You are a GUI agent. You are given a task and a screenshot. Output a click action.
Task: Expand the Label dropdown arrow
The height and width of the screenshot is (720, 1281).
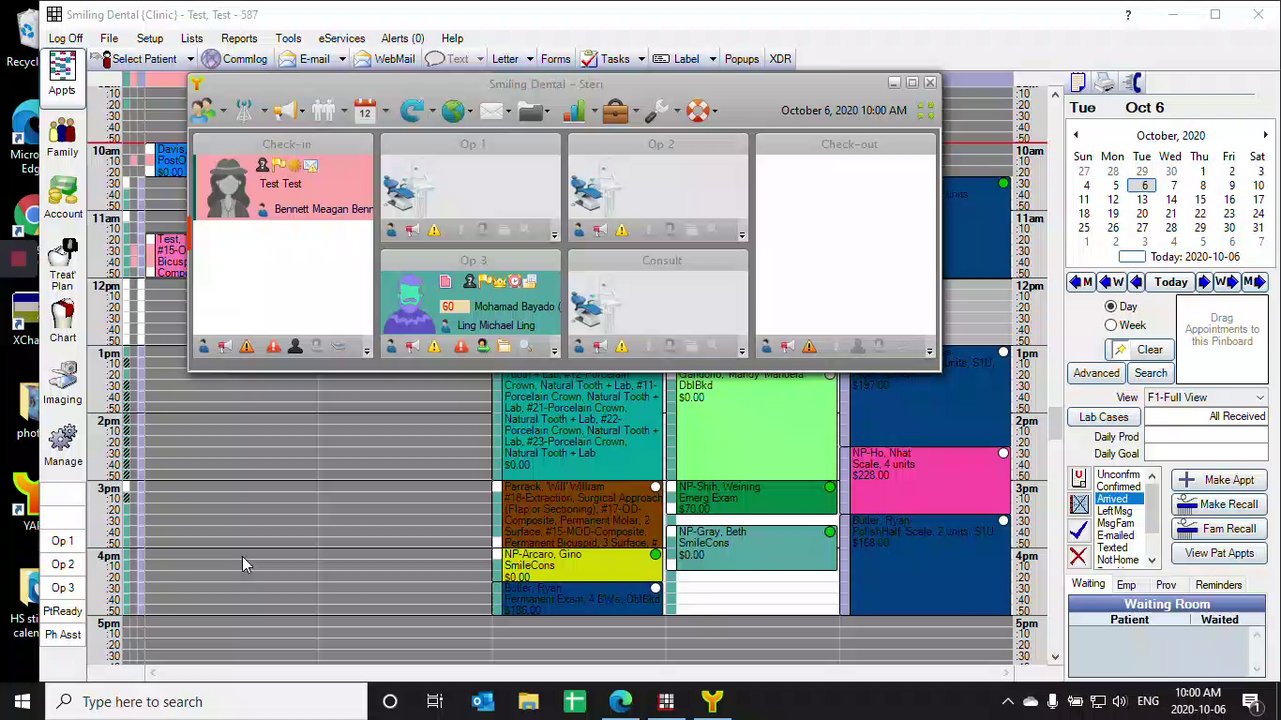coord(713,59)
